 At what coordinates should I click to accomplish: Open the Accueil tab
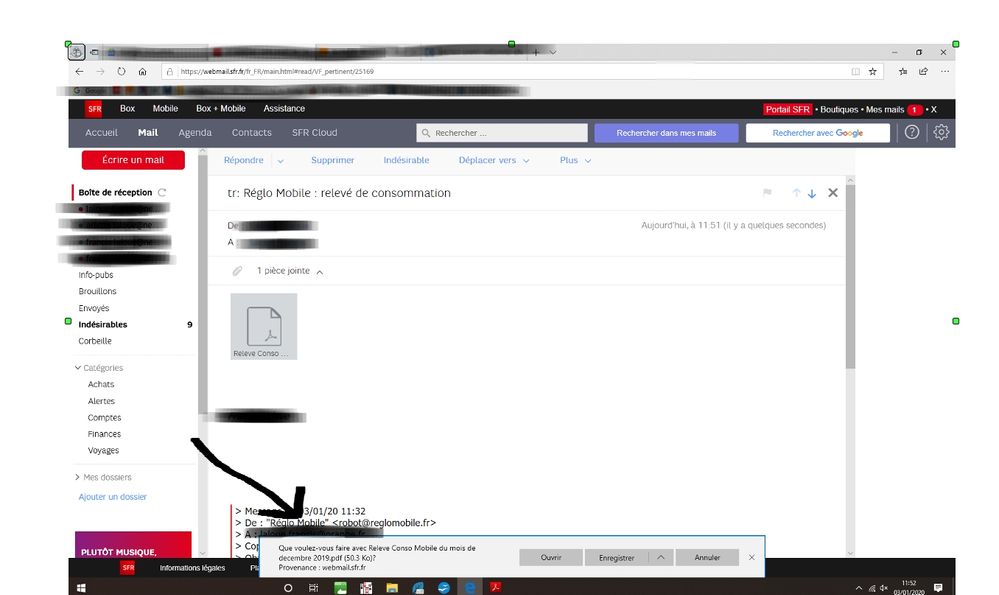click(x=101, y=133)
